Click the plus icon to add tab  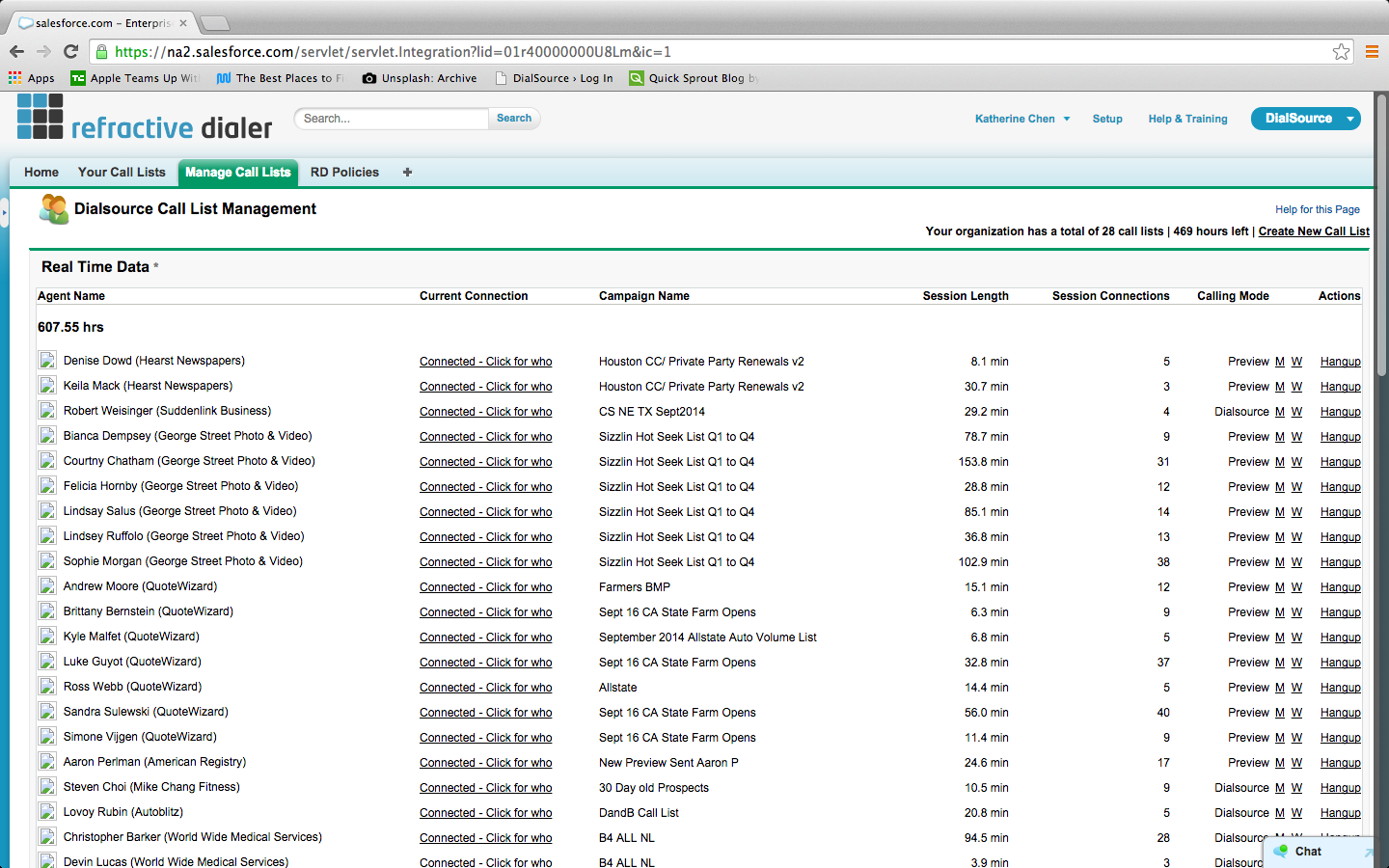407,173
